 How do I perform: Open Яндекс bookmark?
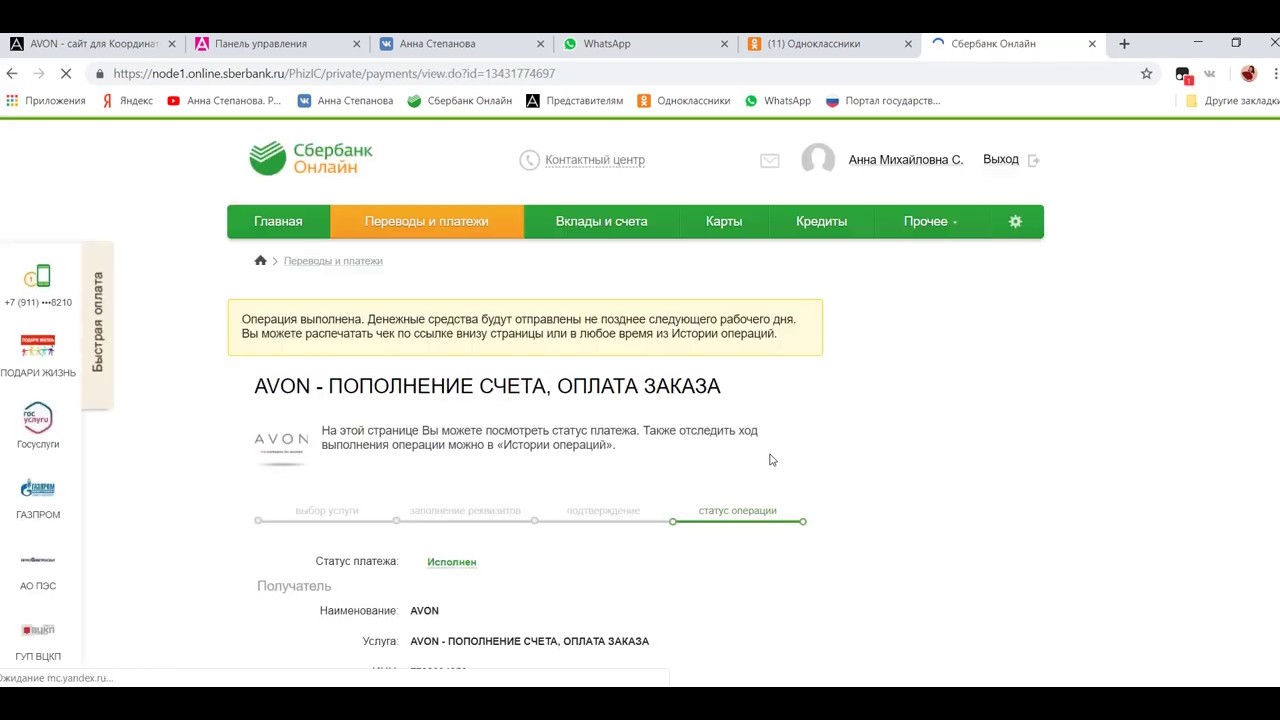tap(127, 101)
